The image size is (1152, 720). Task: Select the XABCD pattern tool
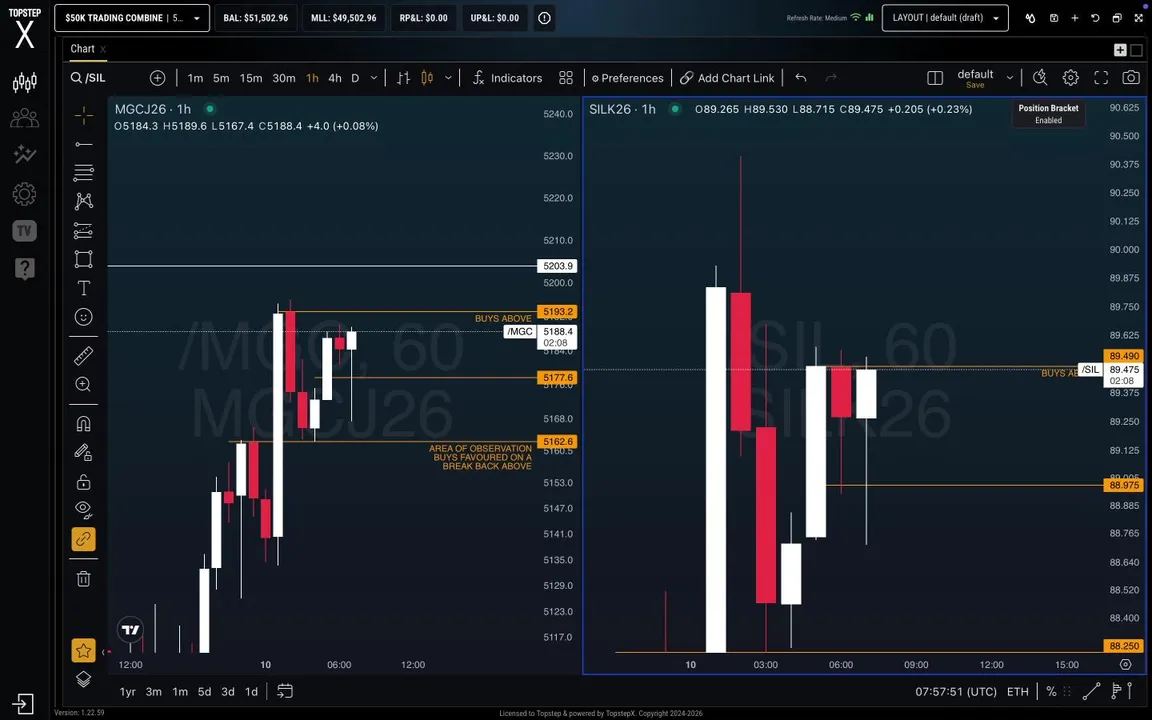[84, 201]
